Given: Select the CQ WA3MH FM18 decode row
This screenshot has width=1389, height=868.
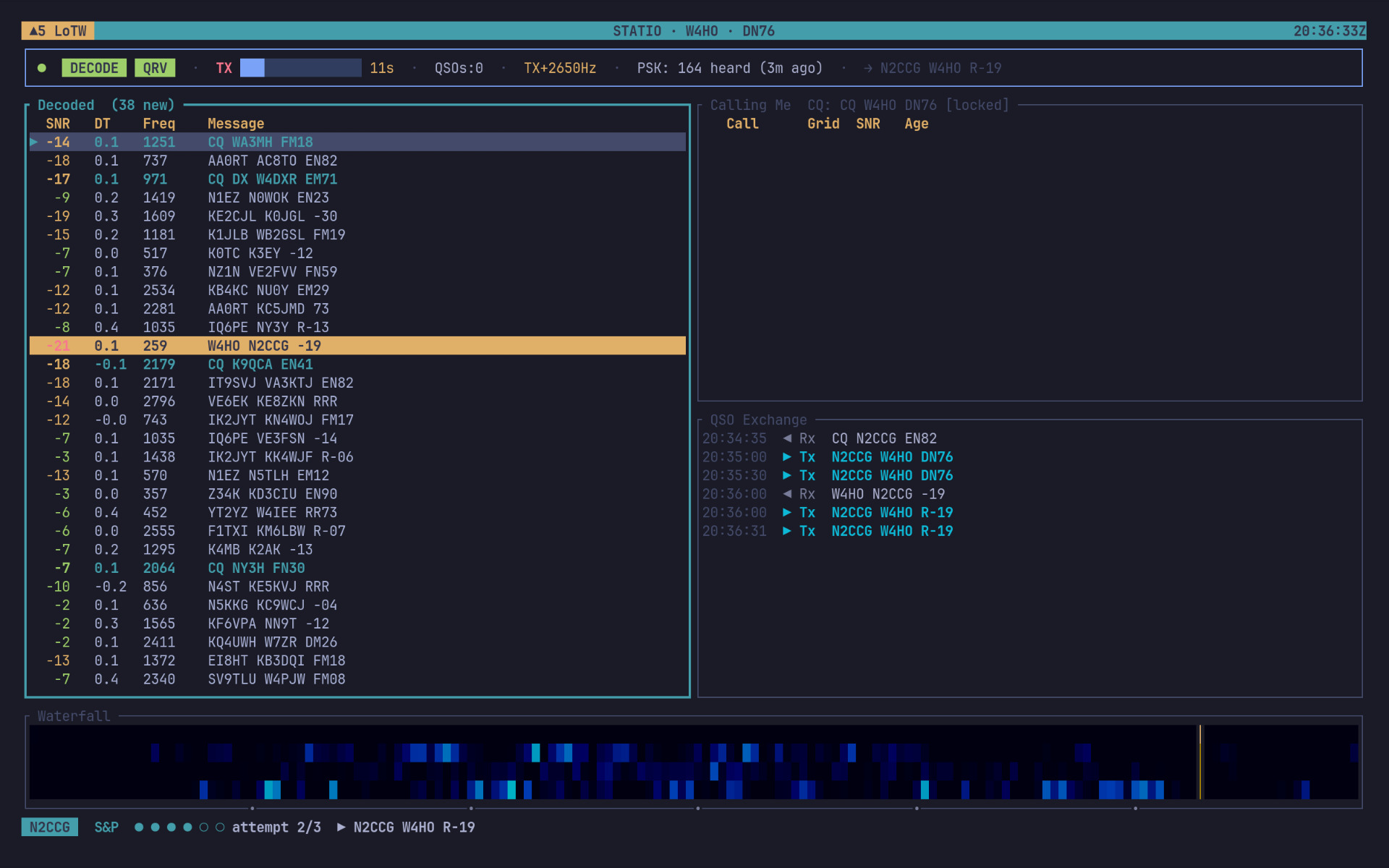Looking at the screenshot, I should click(357, 142).
